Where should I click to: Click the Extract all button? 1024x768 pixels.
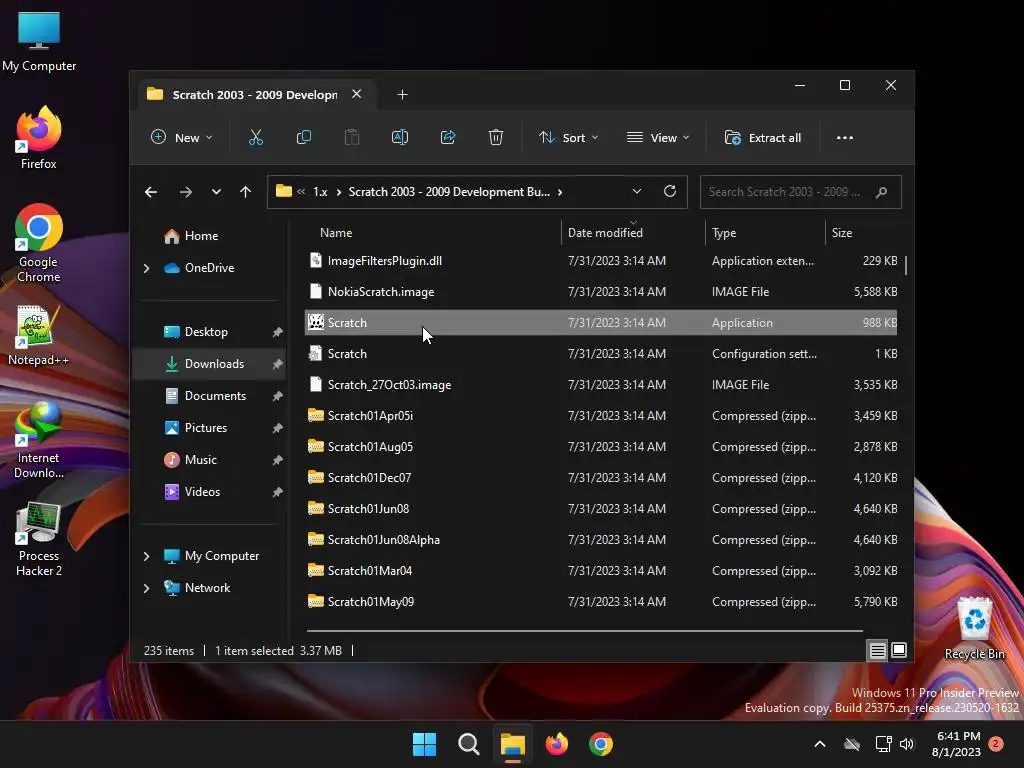tap(763, 138)
